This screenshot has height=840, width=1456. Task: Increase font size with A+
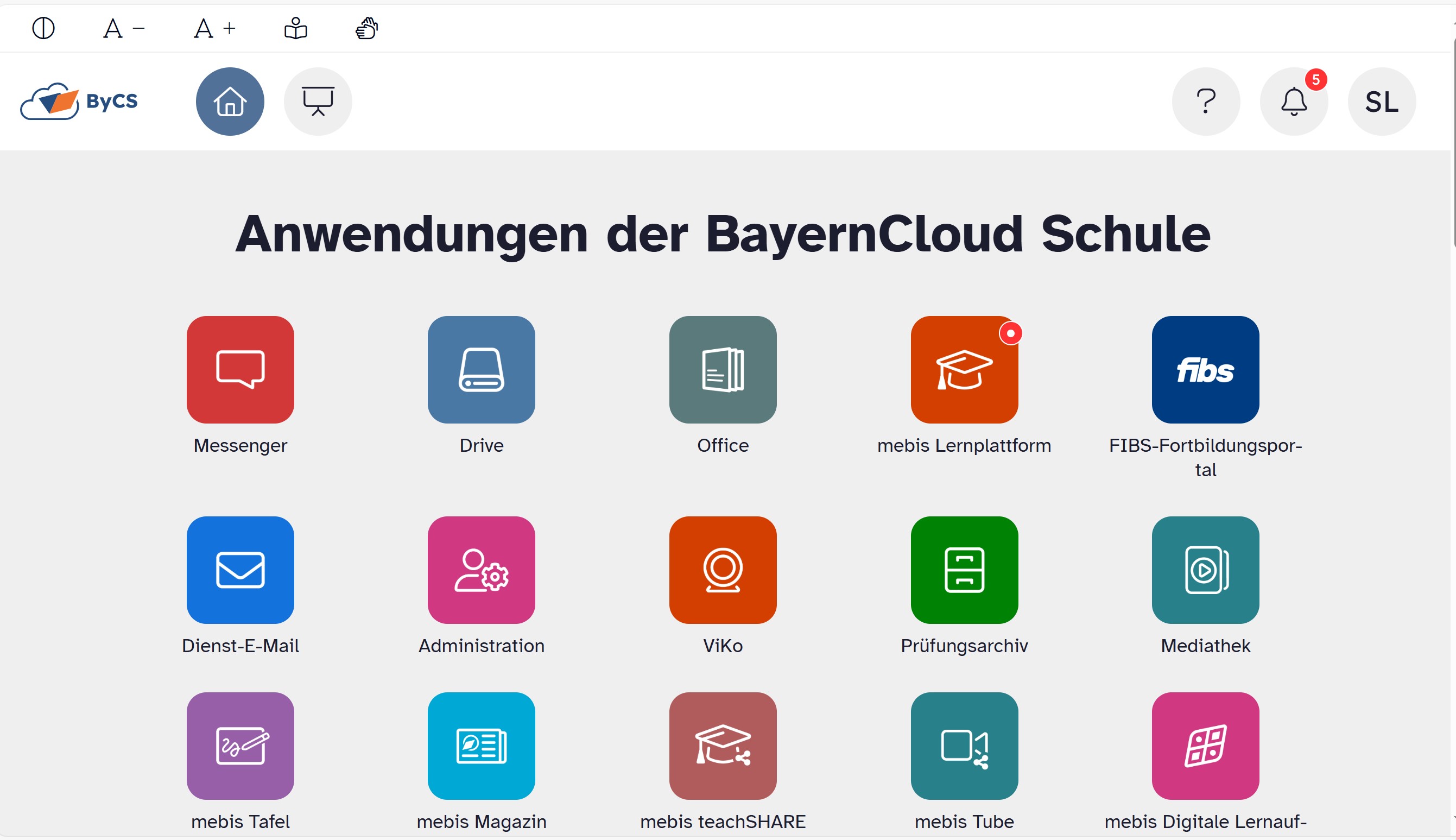tap(214, 28)
